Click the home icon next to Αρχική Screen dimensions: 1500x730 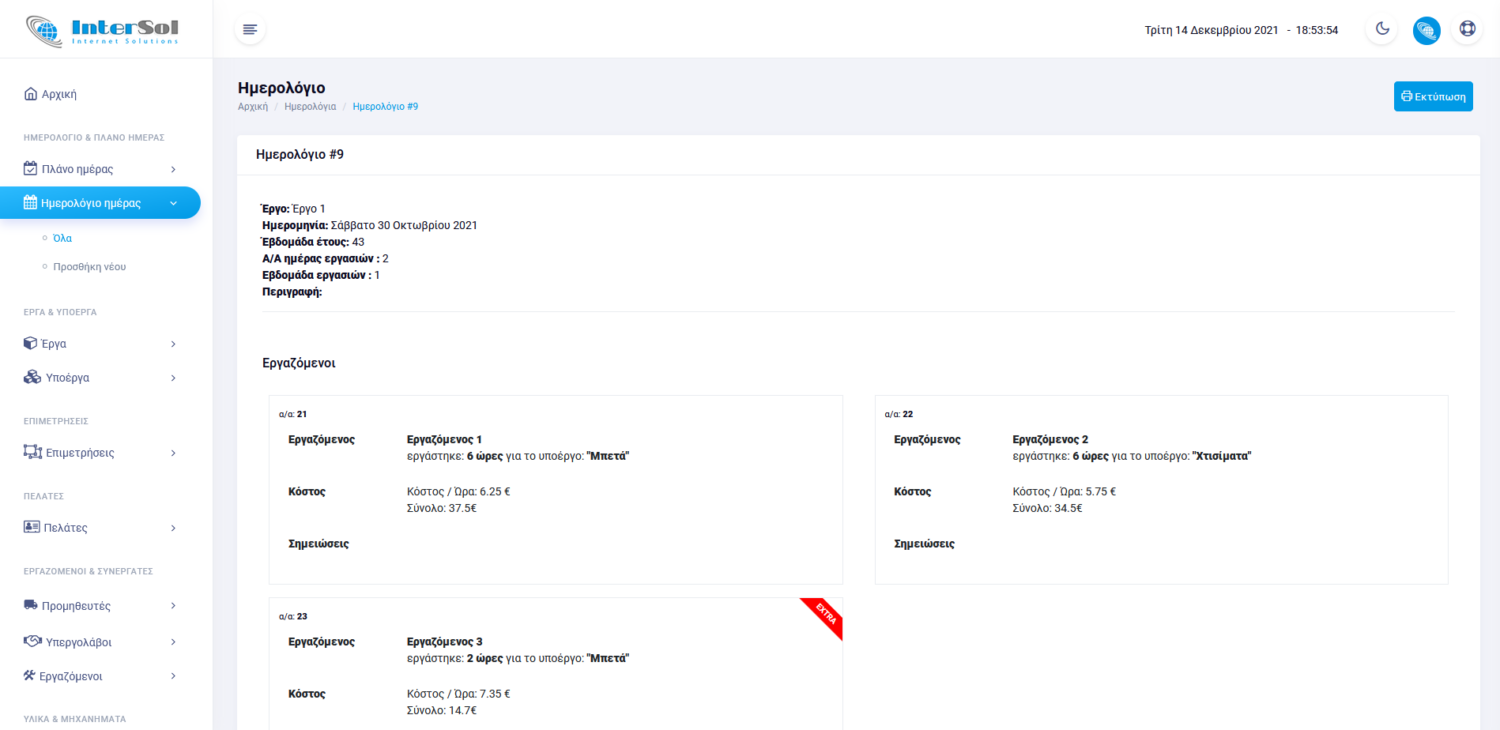[30, 94]
